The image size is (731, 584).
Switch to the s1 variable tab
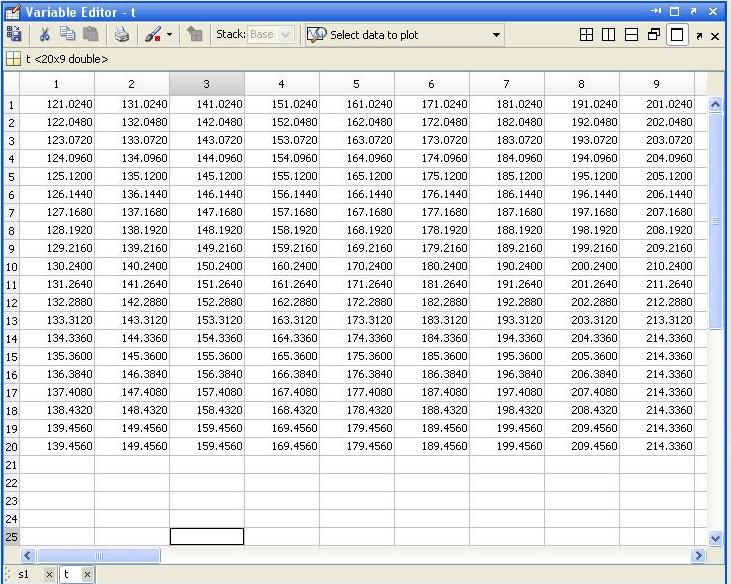pyautogui.click(x=24, y=575)
